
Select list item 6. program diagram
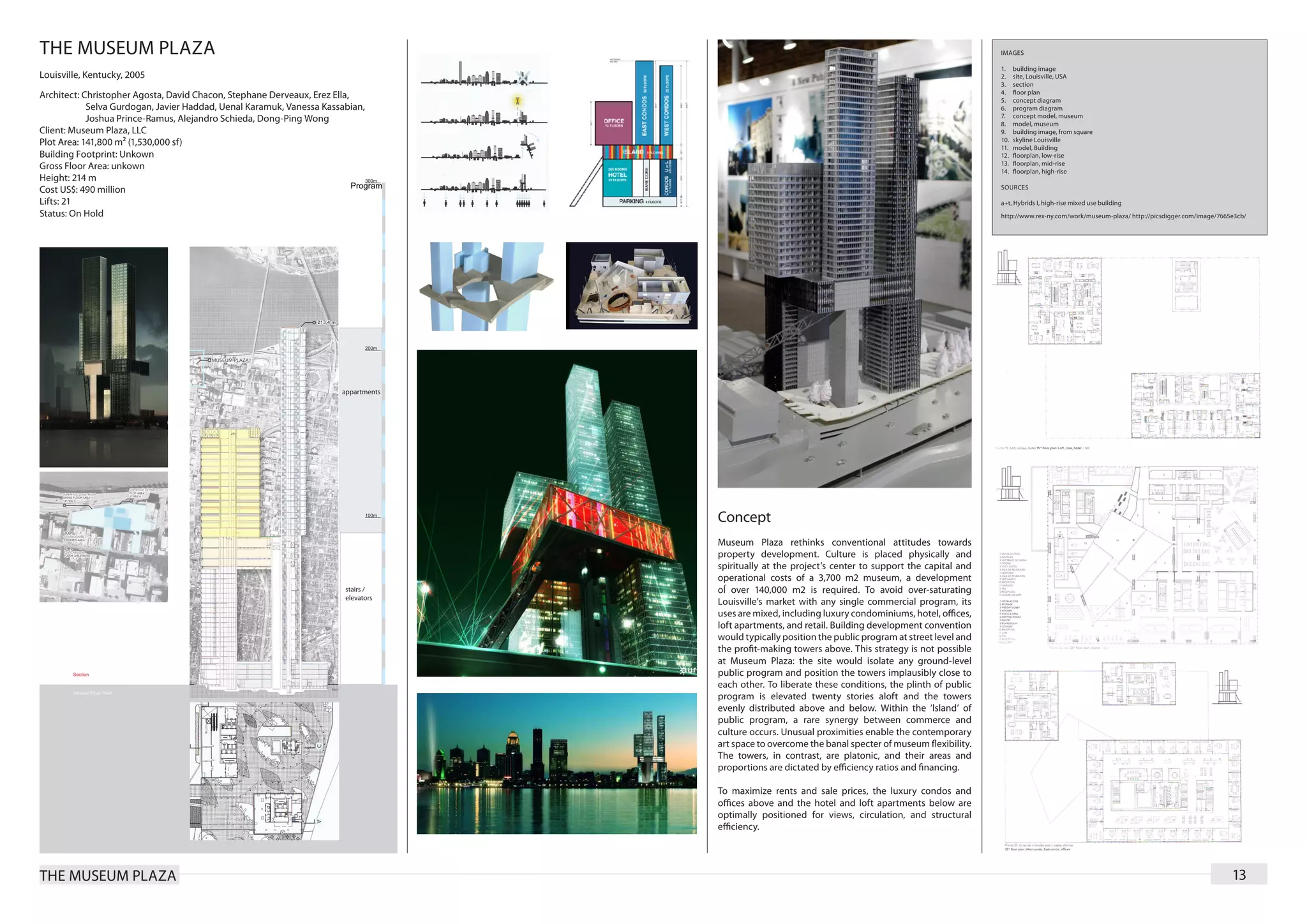point(1028,108)
